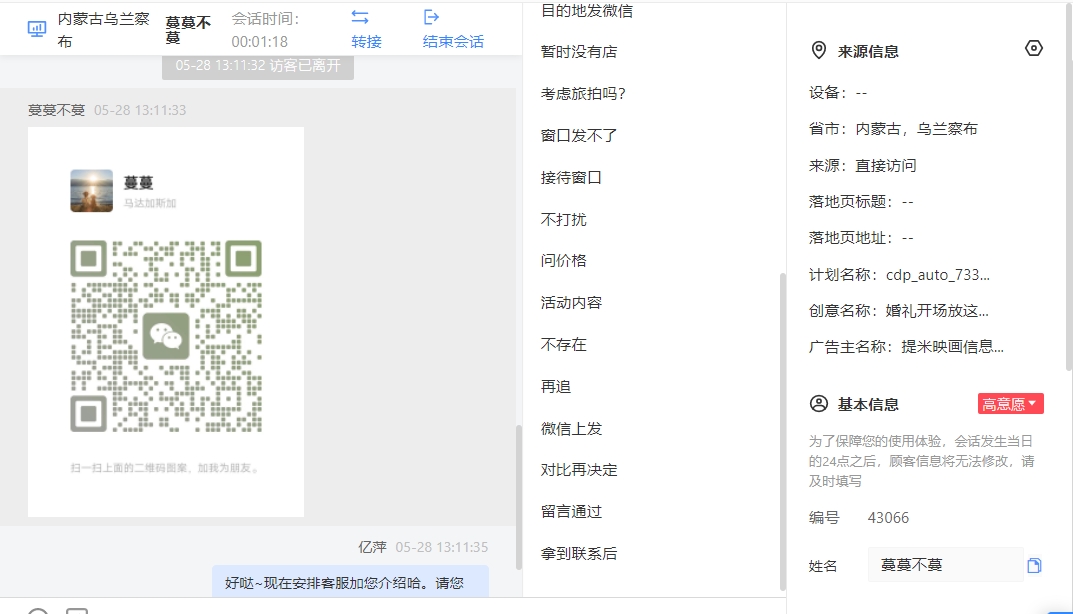This screenshot has width=1073, height=614.
Task: Click the 创意名称 婚礼开场放这 value
Action: coord(937,311)
